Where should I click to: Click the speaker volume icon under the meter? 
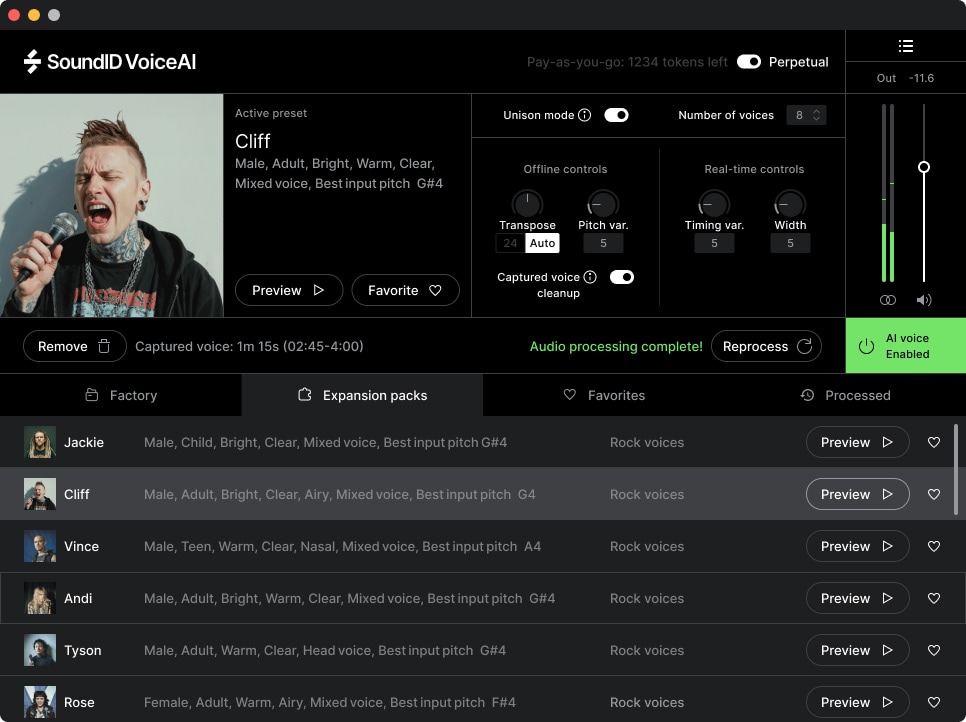[x=924, y=300]
